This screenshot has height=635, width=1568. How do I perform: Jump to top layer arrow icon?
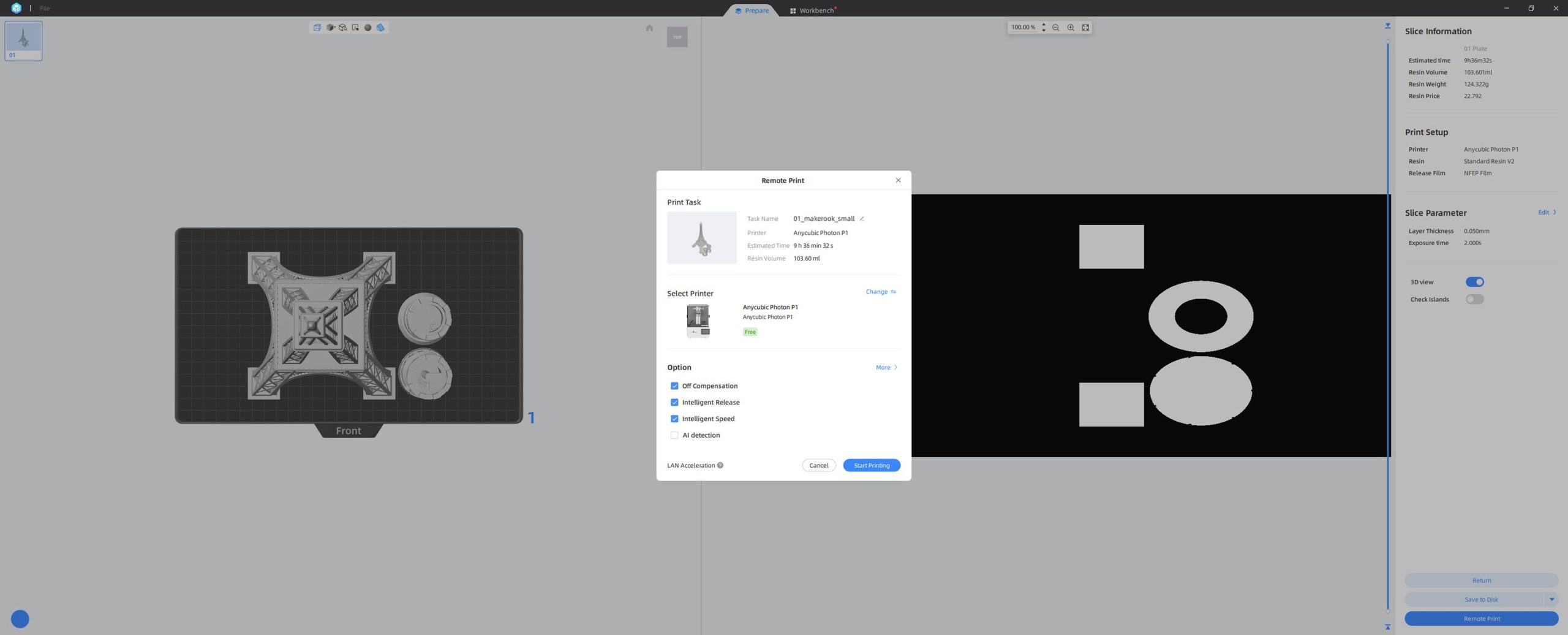tap(1387, 26)
